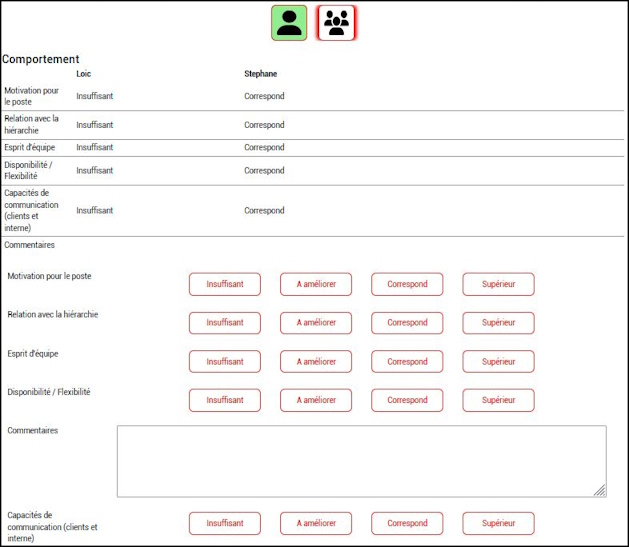Select Insuffisant for Capacités de communication

coord(225,523)
